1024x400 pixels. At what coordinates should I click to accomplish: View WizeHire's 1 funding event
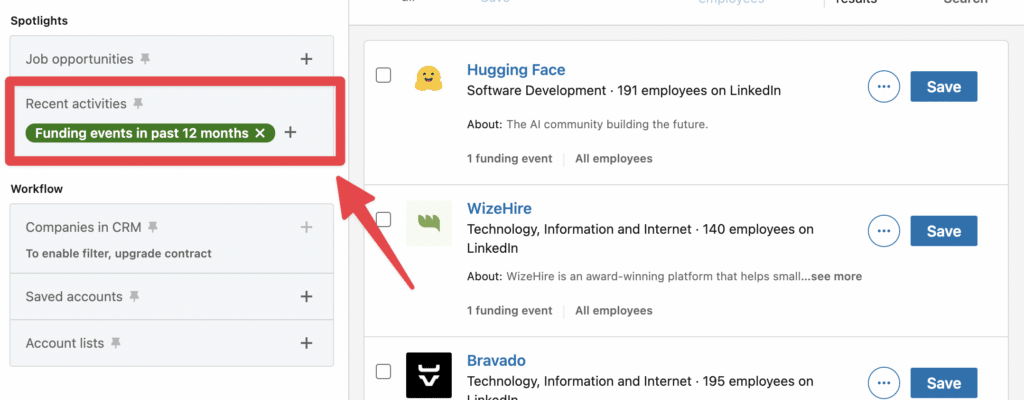(x=509, y=311)
